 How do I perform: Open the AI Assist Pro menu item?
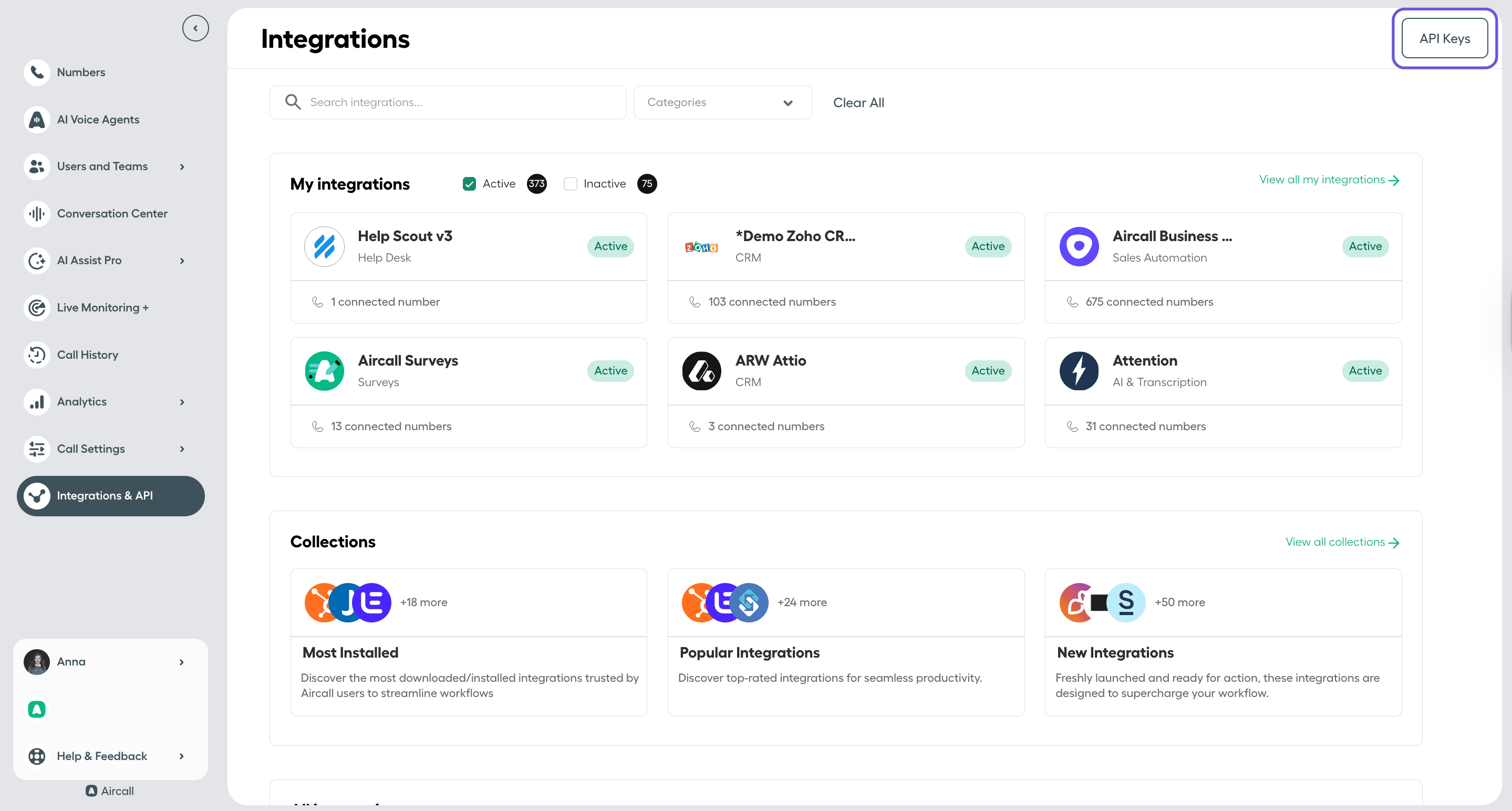(89, 261)
